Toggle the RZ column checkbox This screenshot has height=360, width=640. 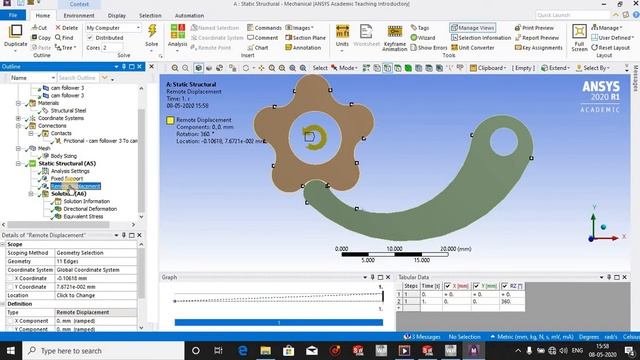(504, 286)
